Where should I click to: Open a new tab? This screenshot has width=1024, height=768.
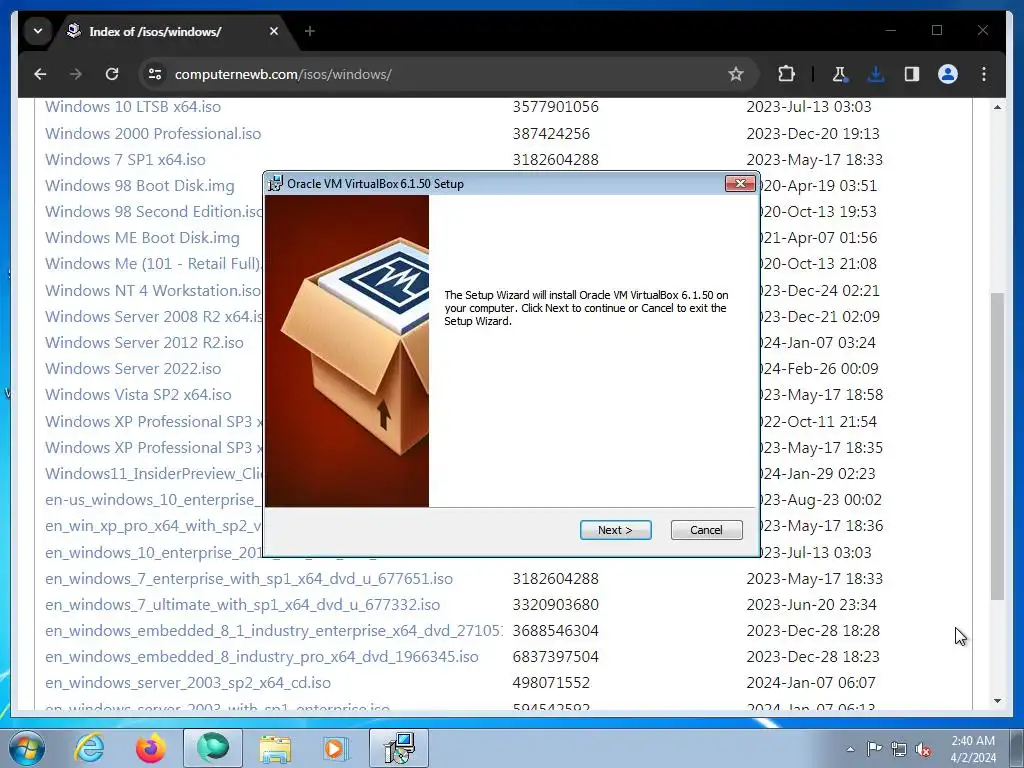[x=310, y=31]
